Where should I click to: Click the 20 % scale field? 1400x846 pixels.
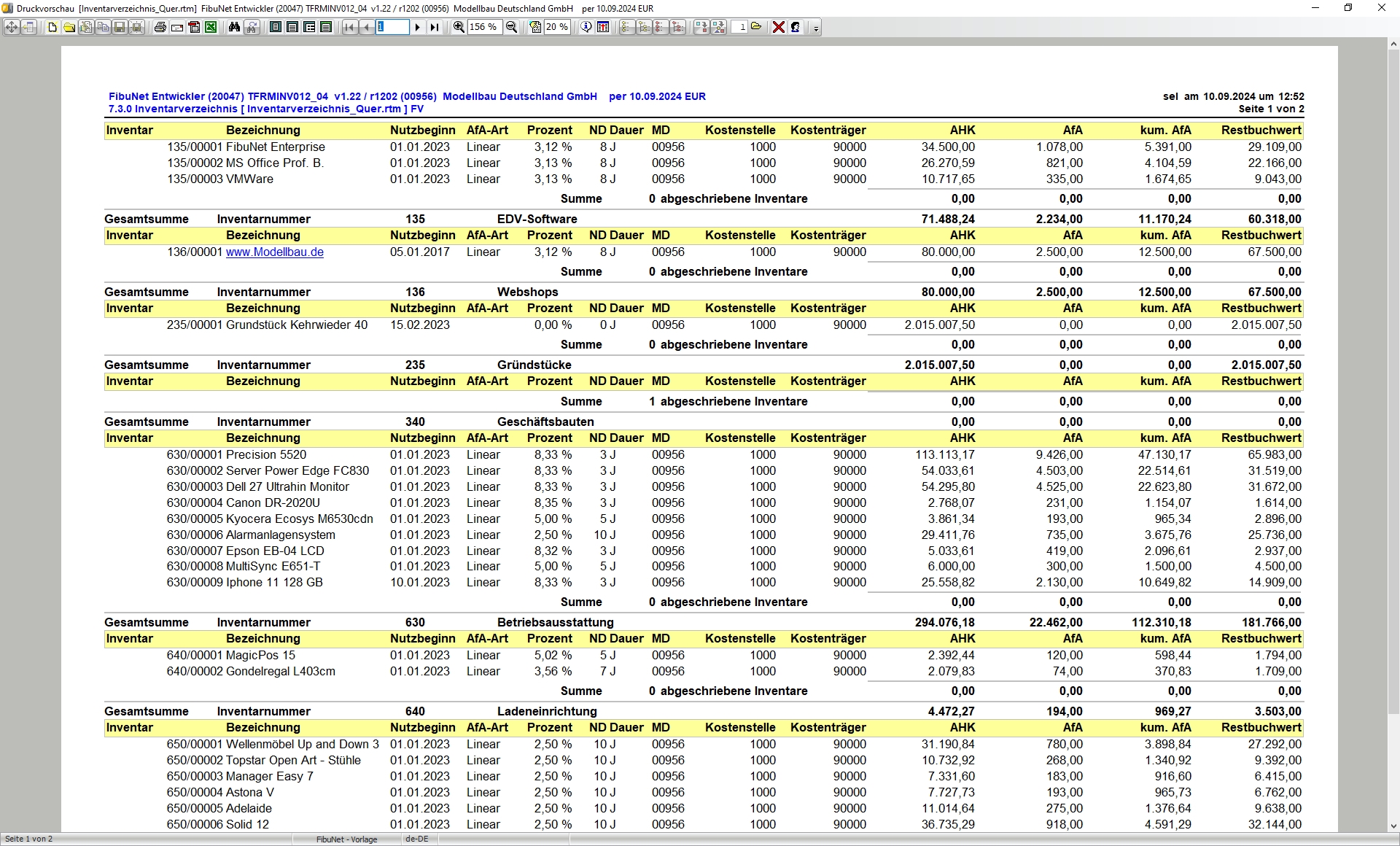557,27
